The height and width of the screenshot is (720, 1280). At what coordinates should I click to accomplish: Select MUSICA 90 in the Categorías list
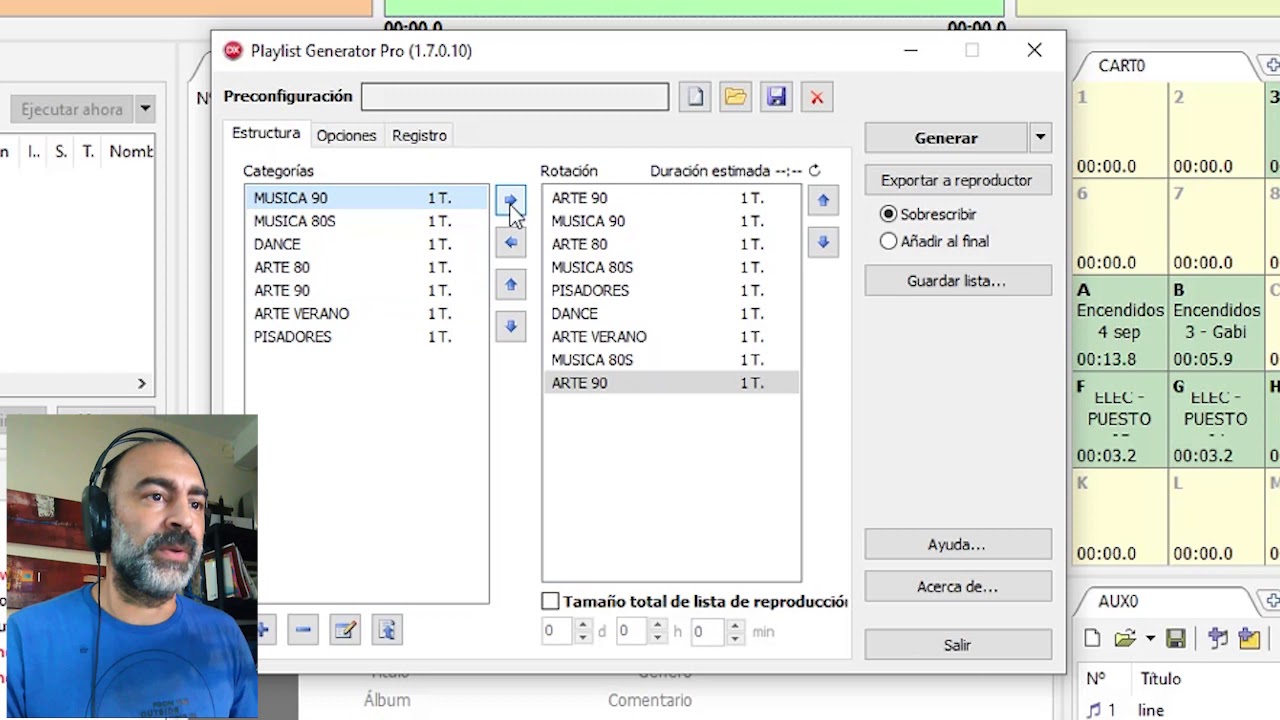pyautogui.click(x=366, y=198)
